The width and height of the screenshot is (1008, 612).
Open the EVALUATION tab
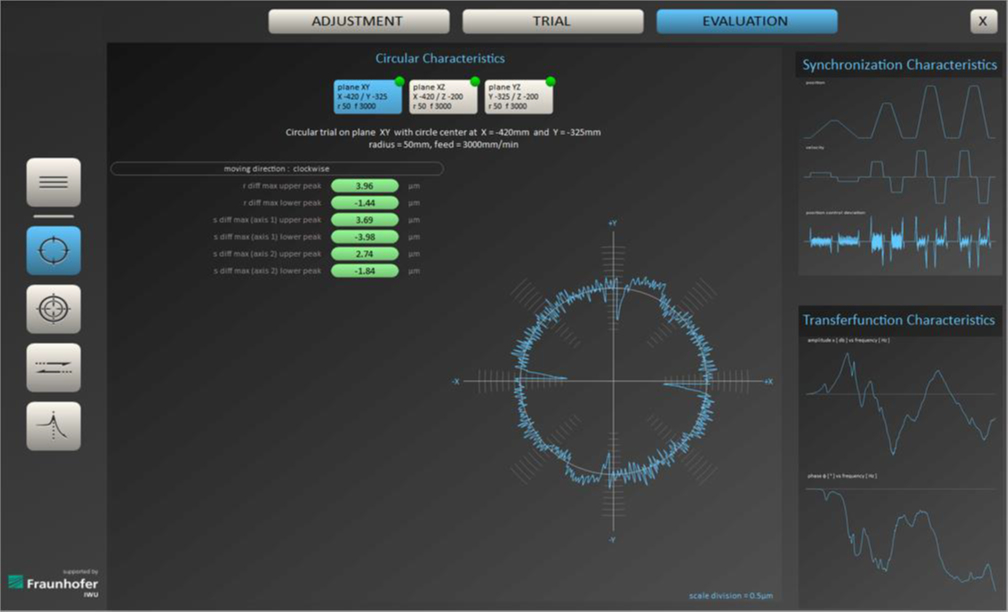pos(746,21)
